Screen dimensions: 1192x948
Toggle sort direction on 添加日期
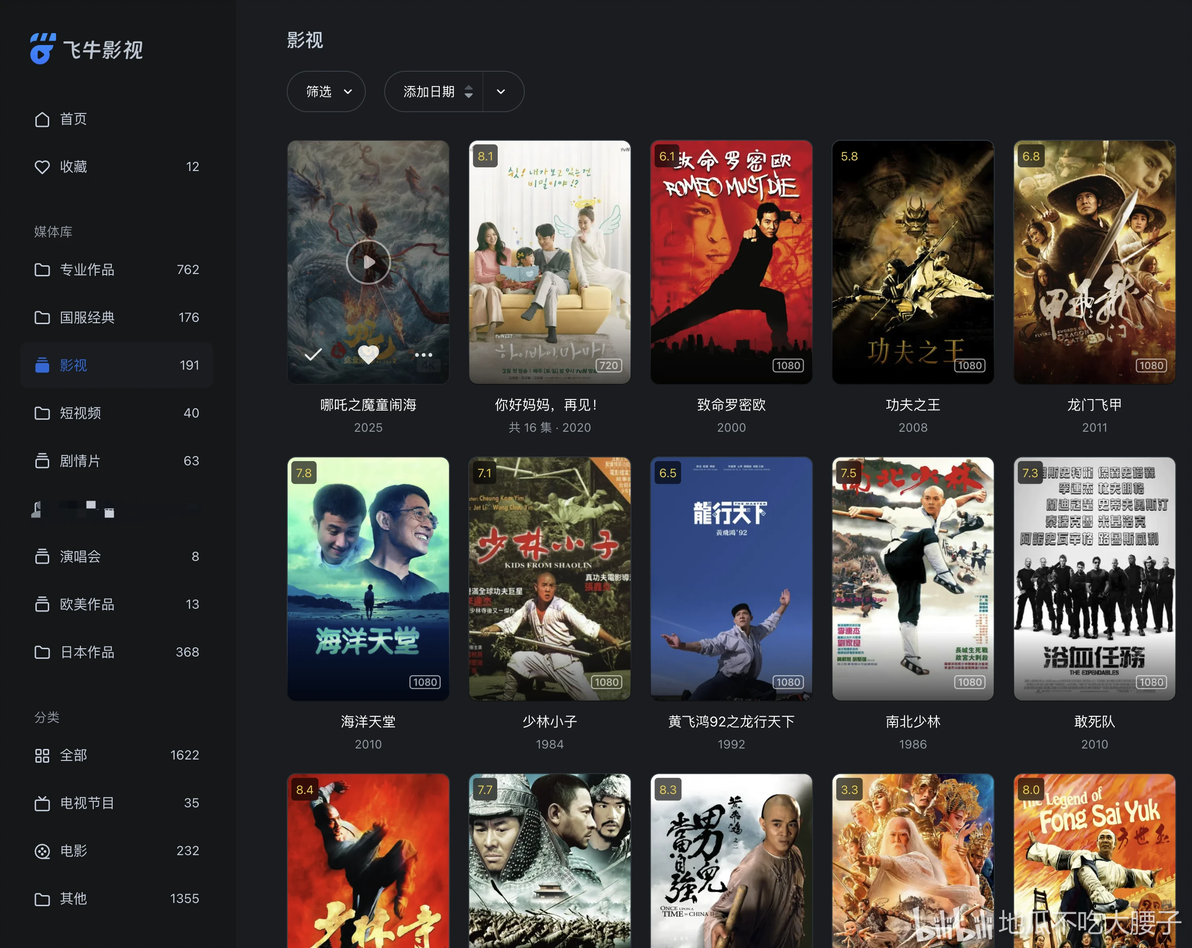[468, 92]
